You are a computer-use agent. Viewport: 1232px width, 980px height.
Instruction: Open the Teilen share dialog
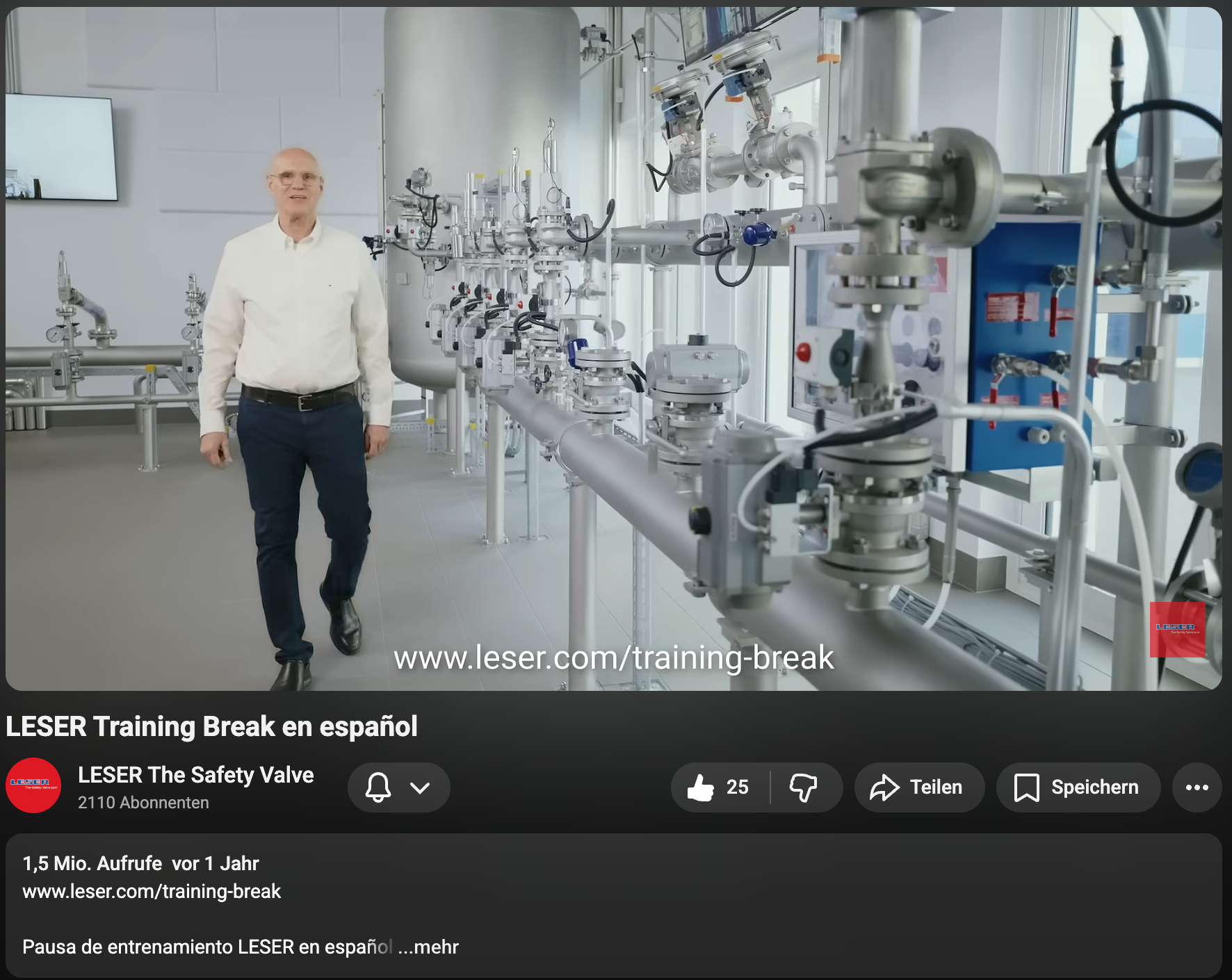tap(919, 787)
